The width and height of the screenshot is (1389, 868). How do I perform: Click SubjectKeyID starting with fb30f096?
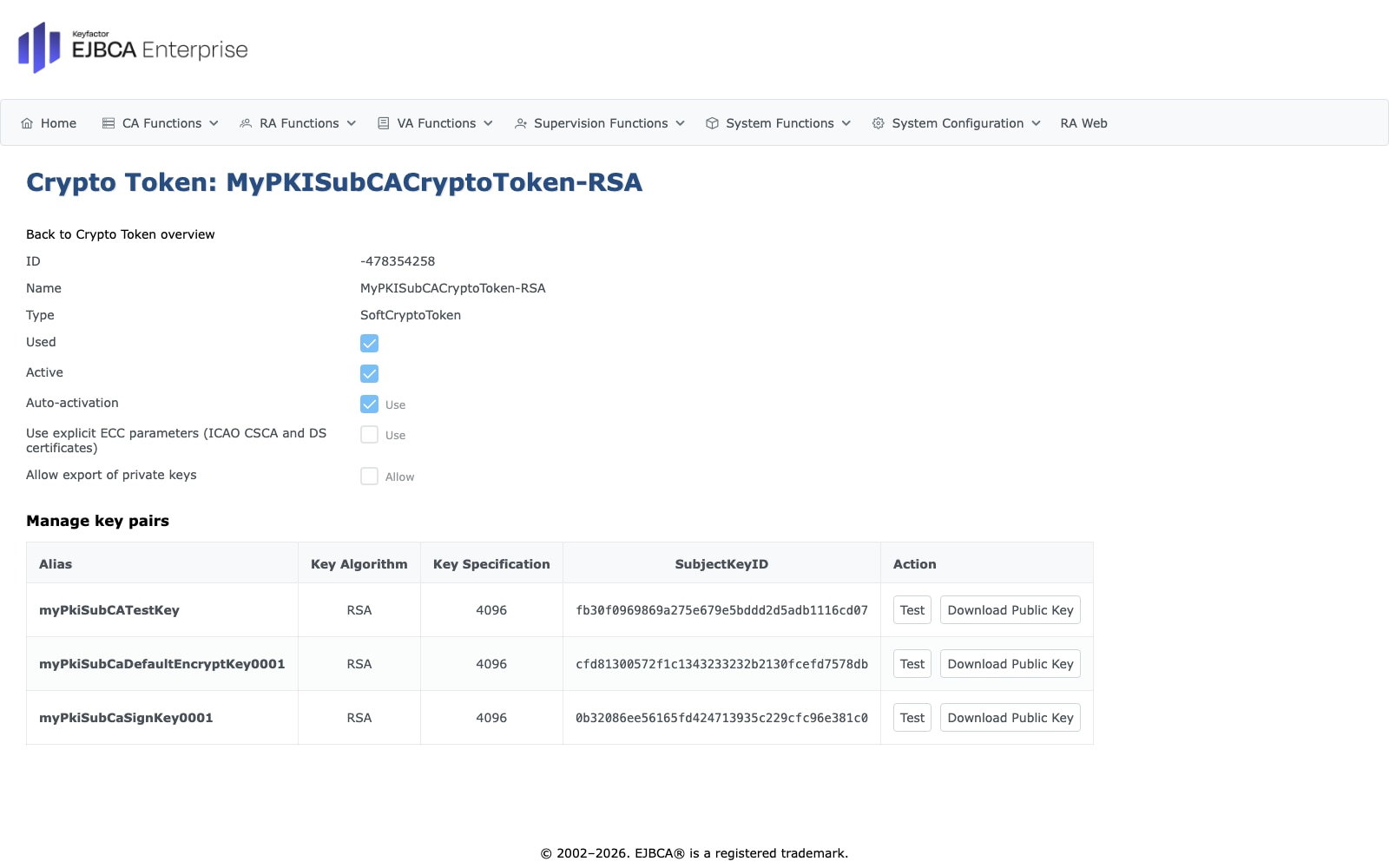(721, 610)
